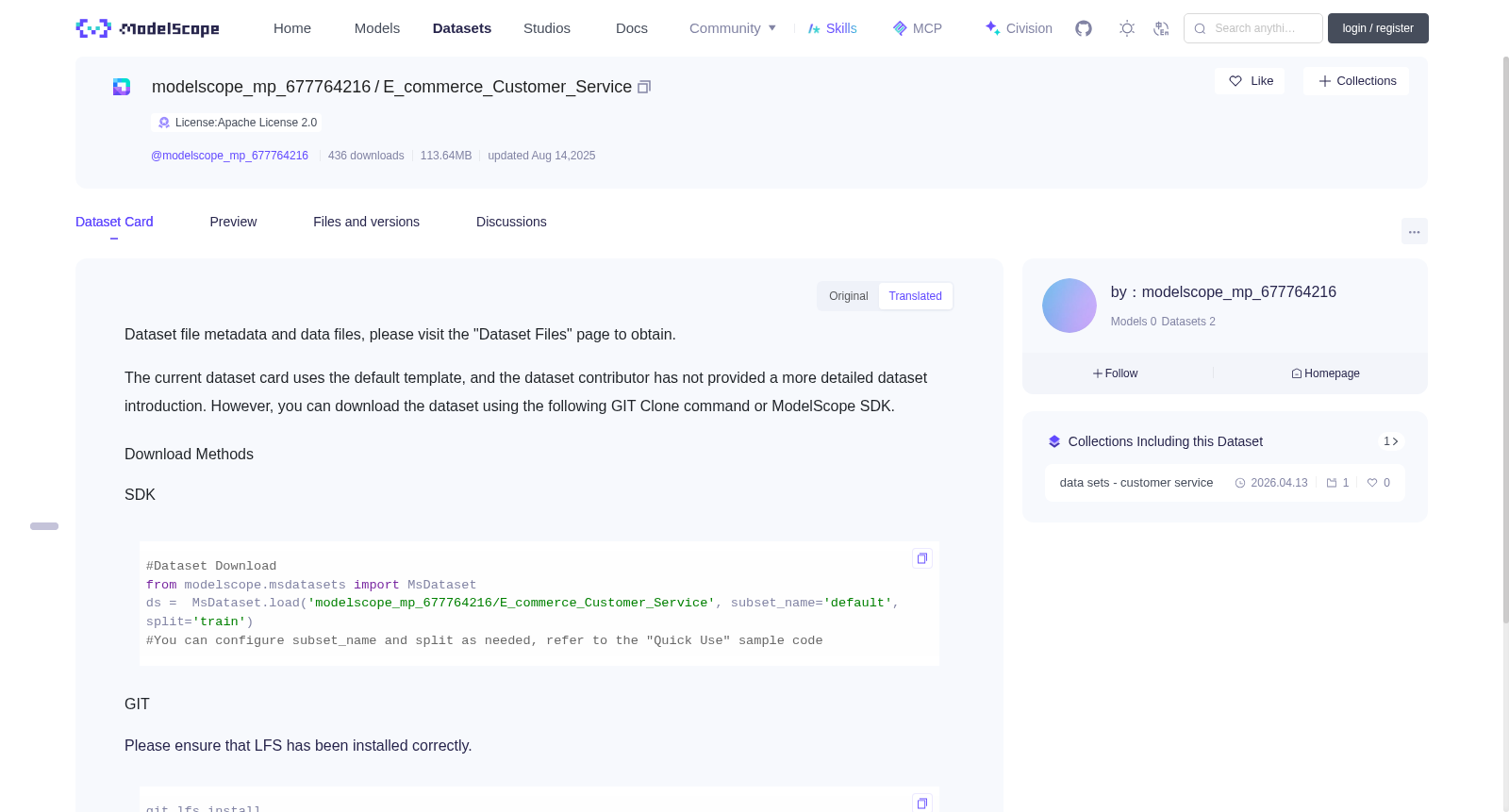Switch to the Discussions tab
This screenshot has width=1509, height=812.
click(511, 222)
